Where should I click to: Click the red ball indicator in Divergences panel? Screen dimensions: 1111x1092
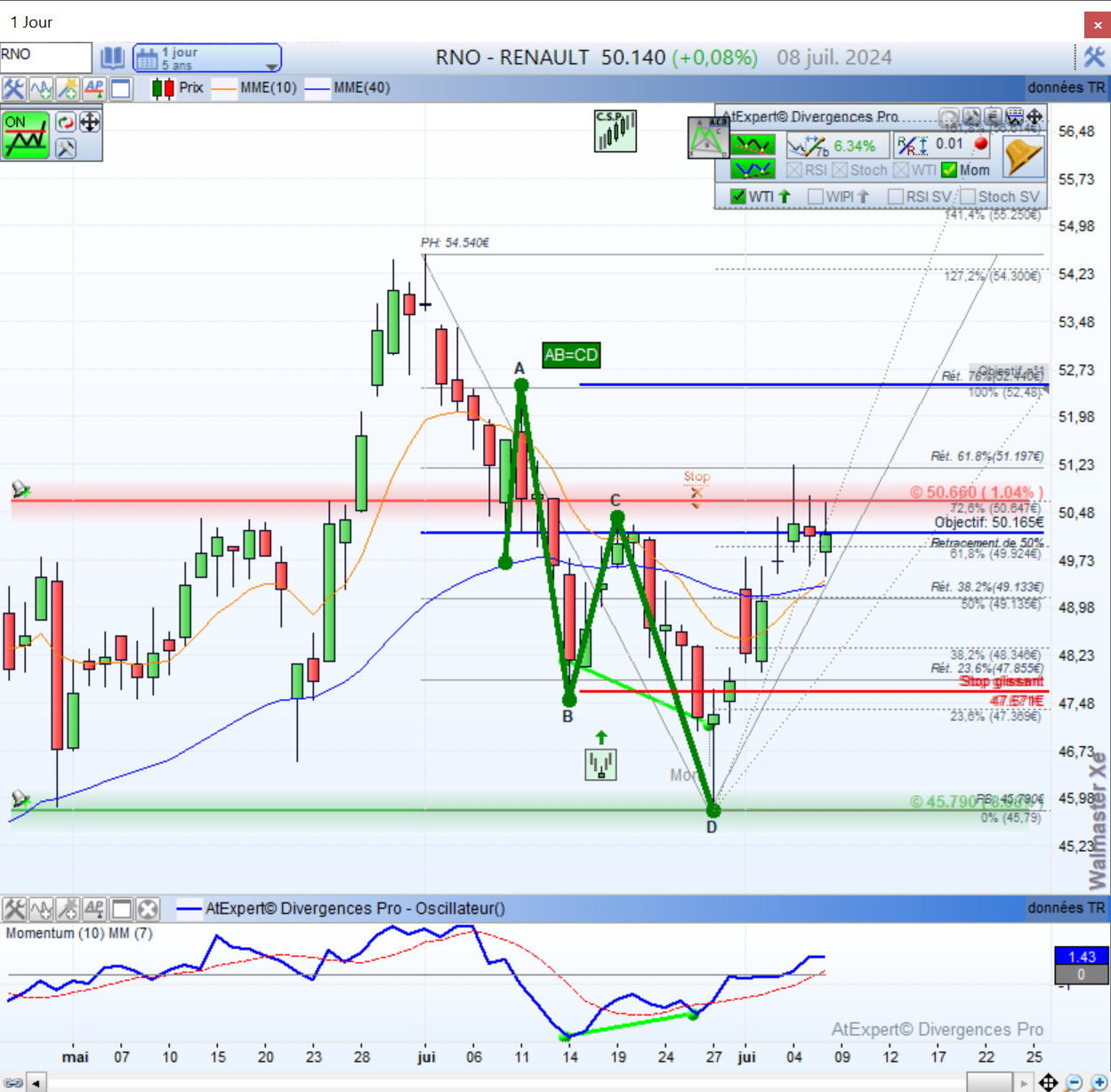[980, 144]
